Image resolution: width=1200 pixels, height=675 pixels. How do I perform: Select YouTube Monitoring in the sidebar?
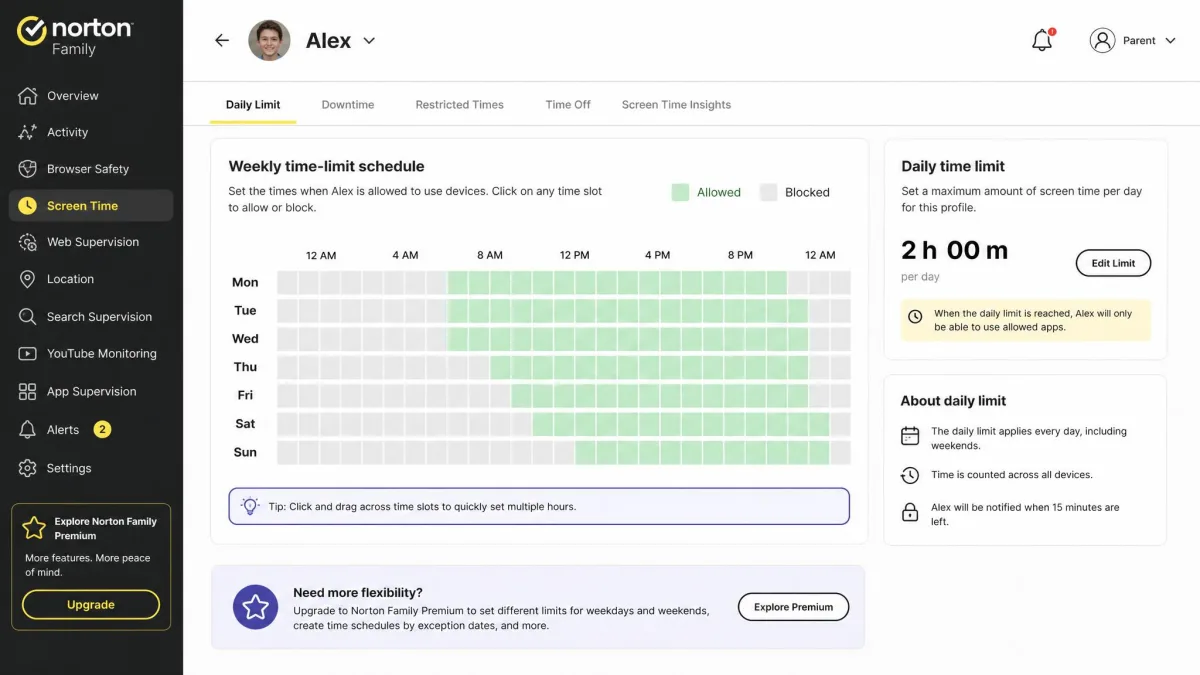coord(91,354)
